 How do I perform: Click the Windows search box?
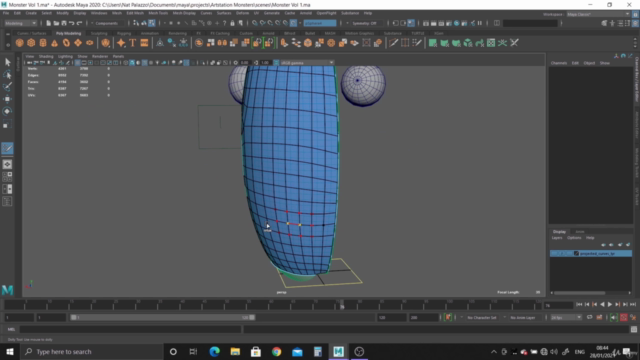tap(91, 351)
